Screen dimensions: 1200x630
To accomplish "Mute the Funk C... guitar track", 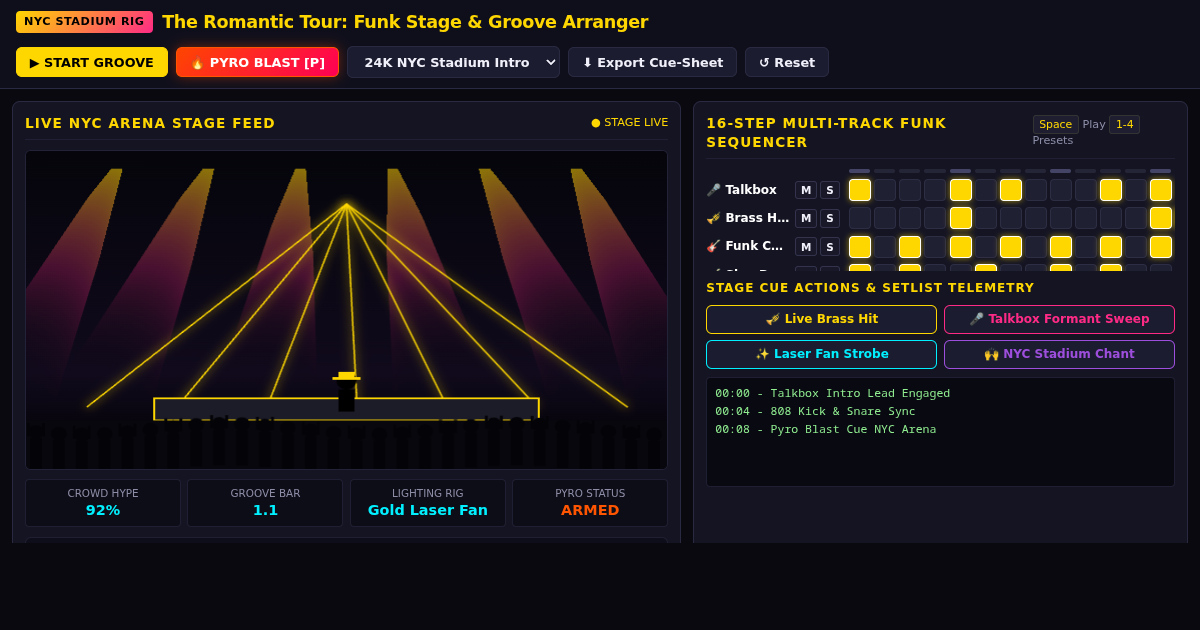I will tap(806, 246).
